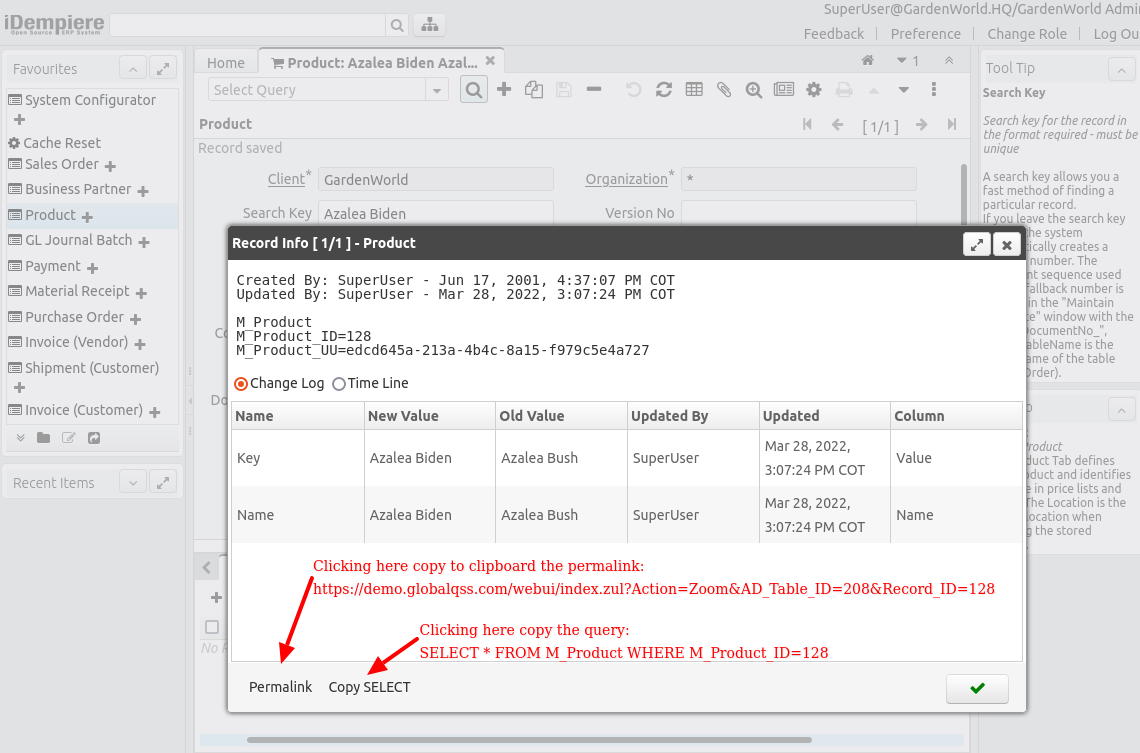Open the Attachment paperclip icon
The image size is (1140, 753).
pyautogui.click(x=724, y=90)
